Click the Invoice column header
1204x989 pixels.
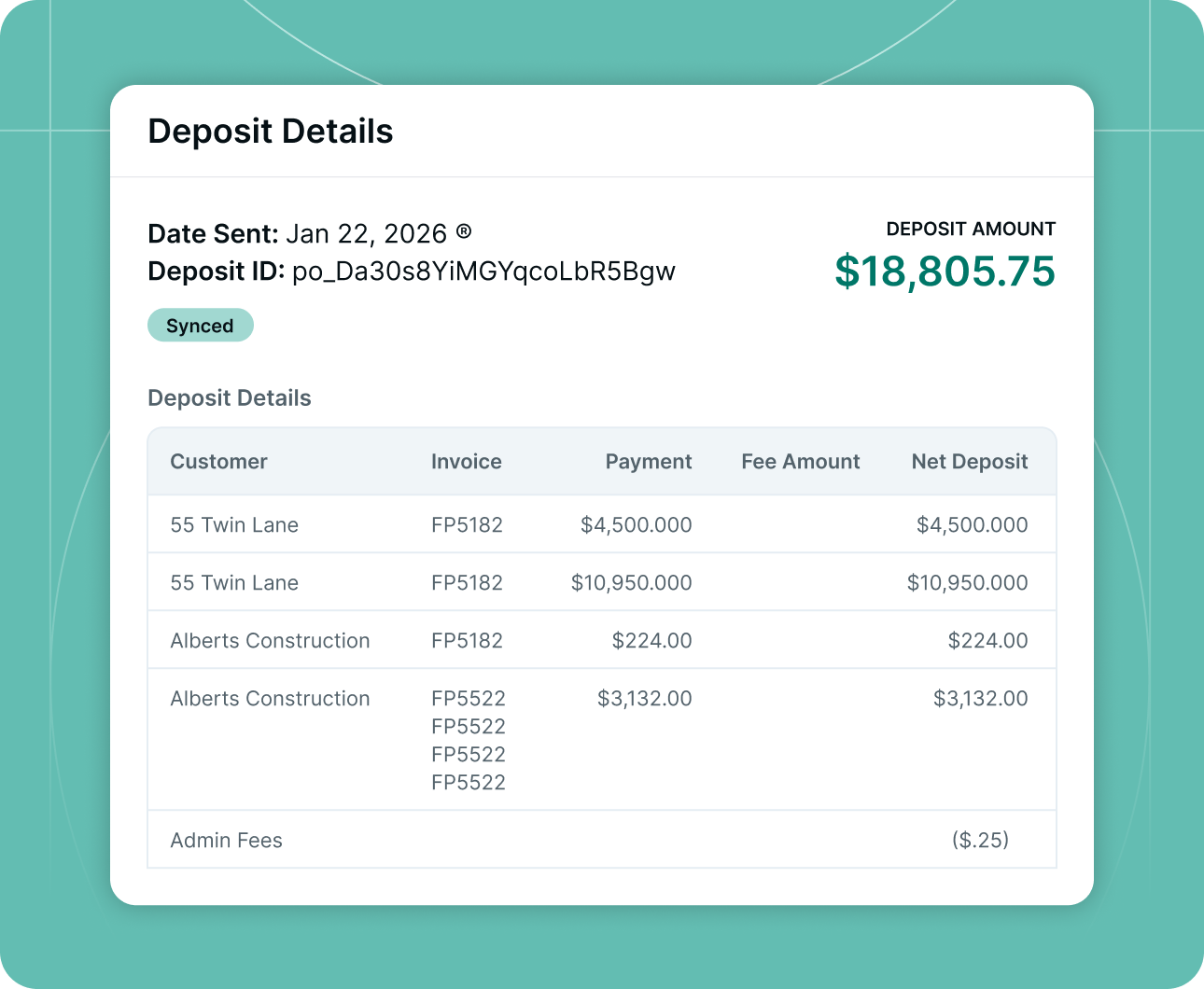[467, 462]
